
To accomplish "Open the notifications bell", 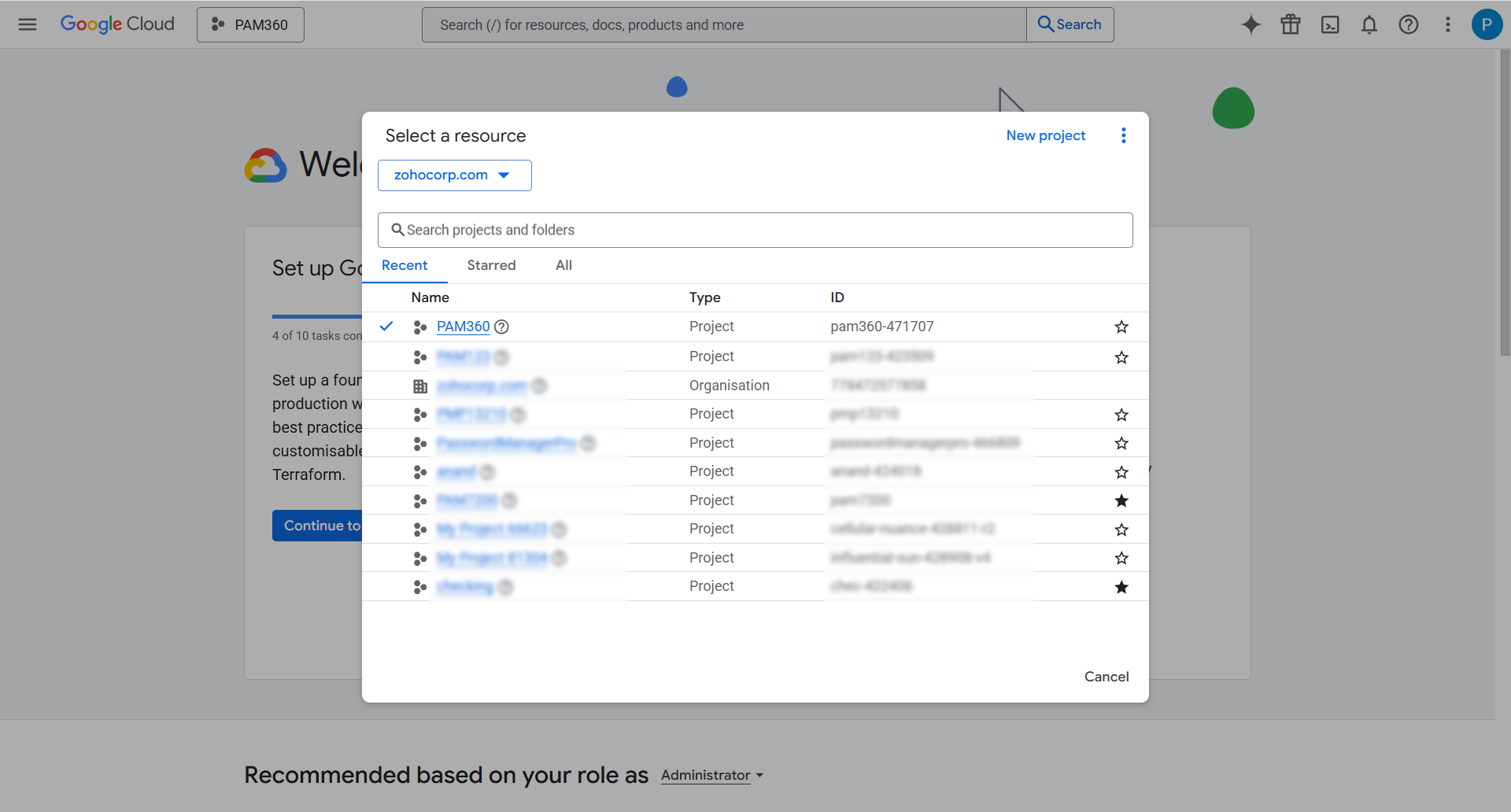I will click(1369, 24).
